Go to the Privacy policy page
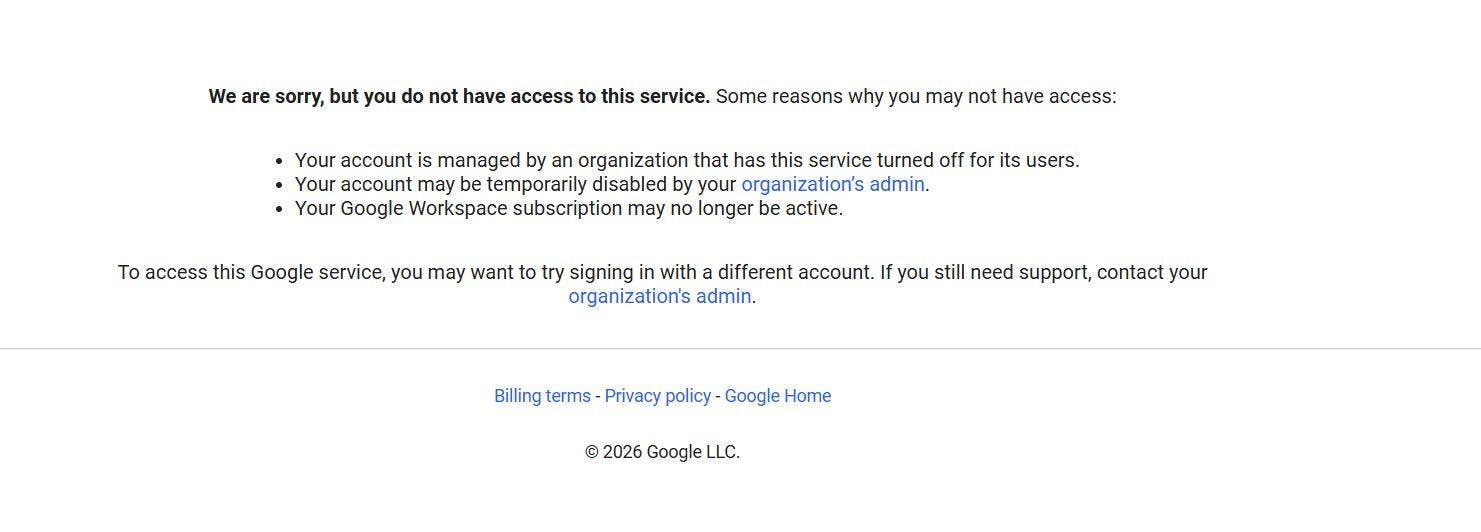 pos(657,396)
